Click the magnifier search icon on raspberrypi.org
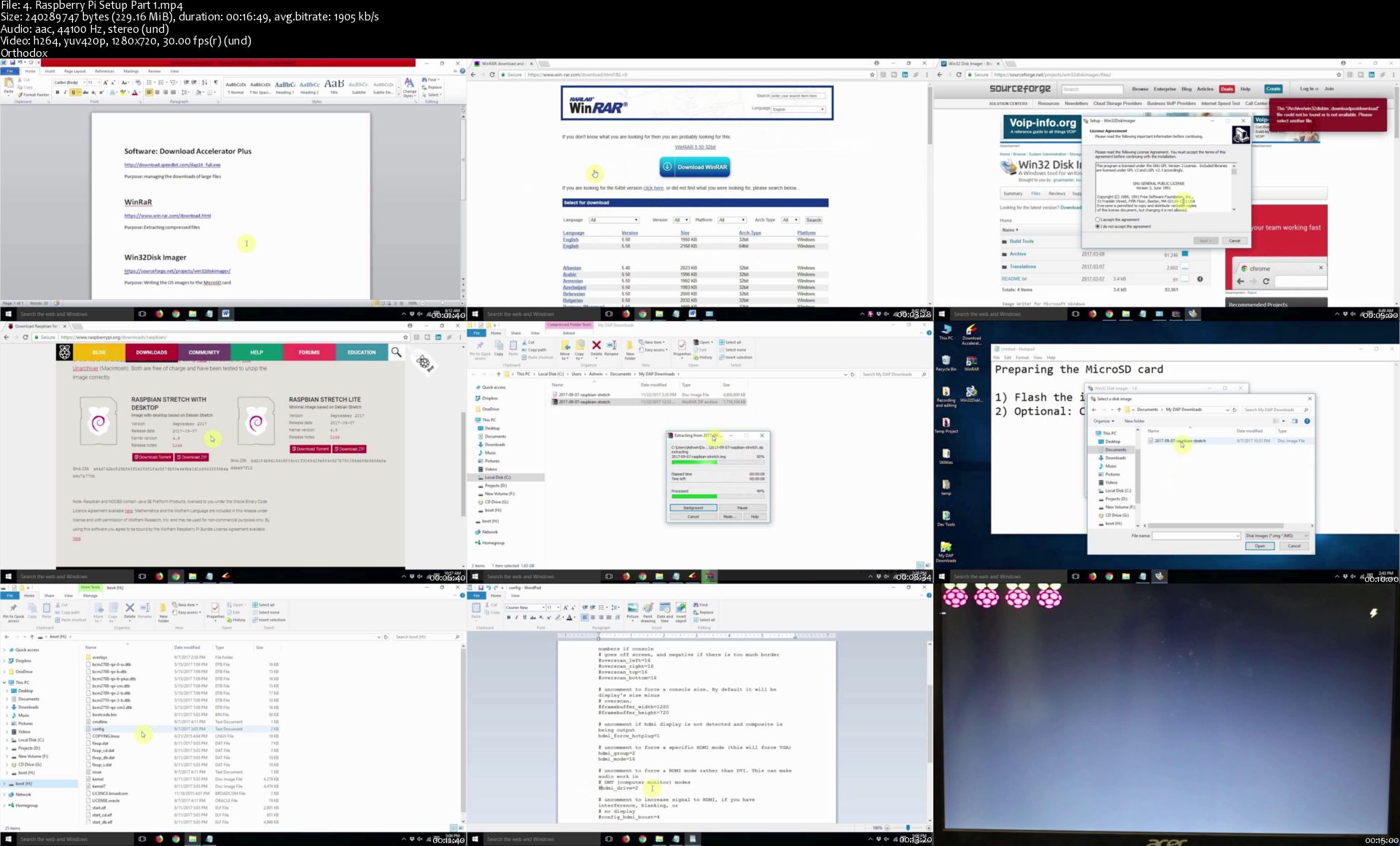The image size is (1400, 846). 396,352
